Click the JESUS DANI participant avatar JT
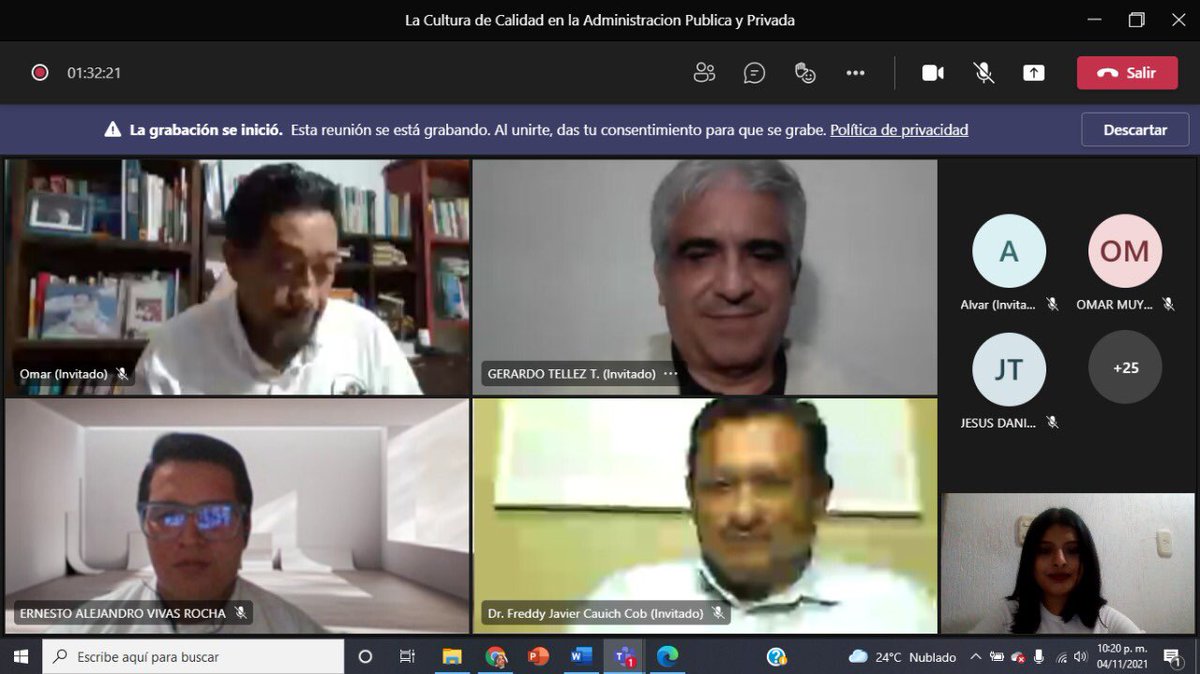This screenshot has height=674, width=1200. 1009,370
